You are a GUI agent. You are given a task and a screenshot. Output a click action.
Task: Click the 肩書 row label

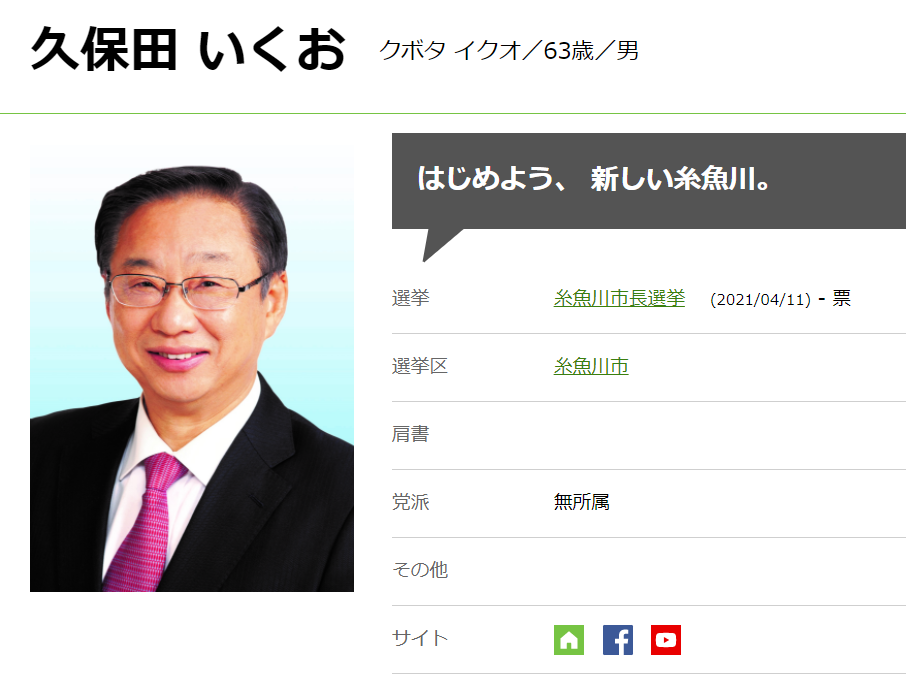pyautogui.click(x=411, y=434)
